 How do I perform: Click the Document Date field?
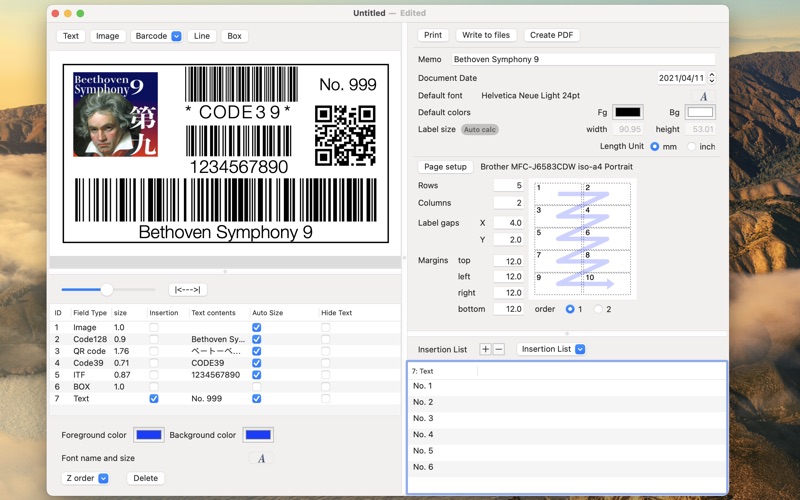(x=681, y=78)
